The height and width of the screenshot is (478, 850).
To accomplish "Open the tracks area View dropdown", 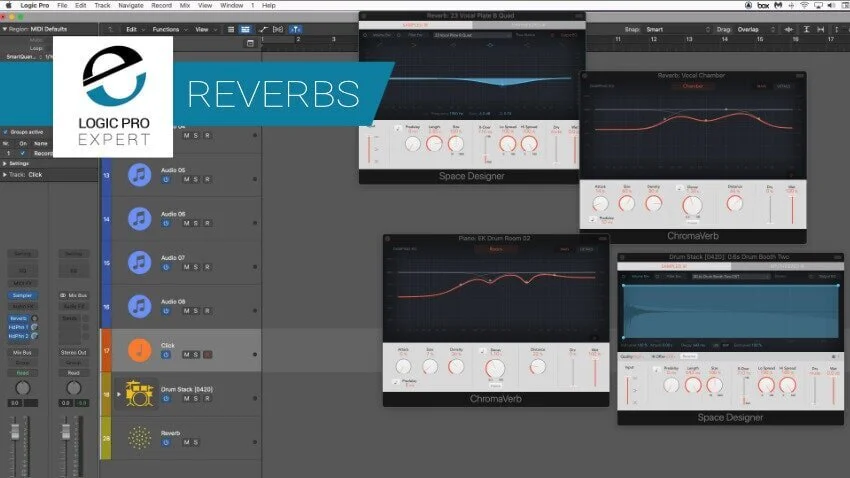I will pos(205,29).
